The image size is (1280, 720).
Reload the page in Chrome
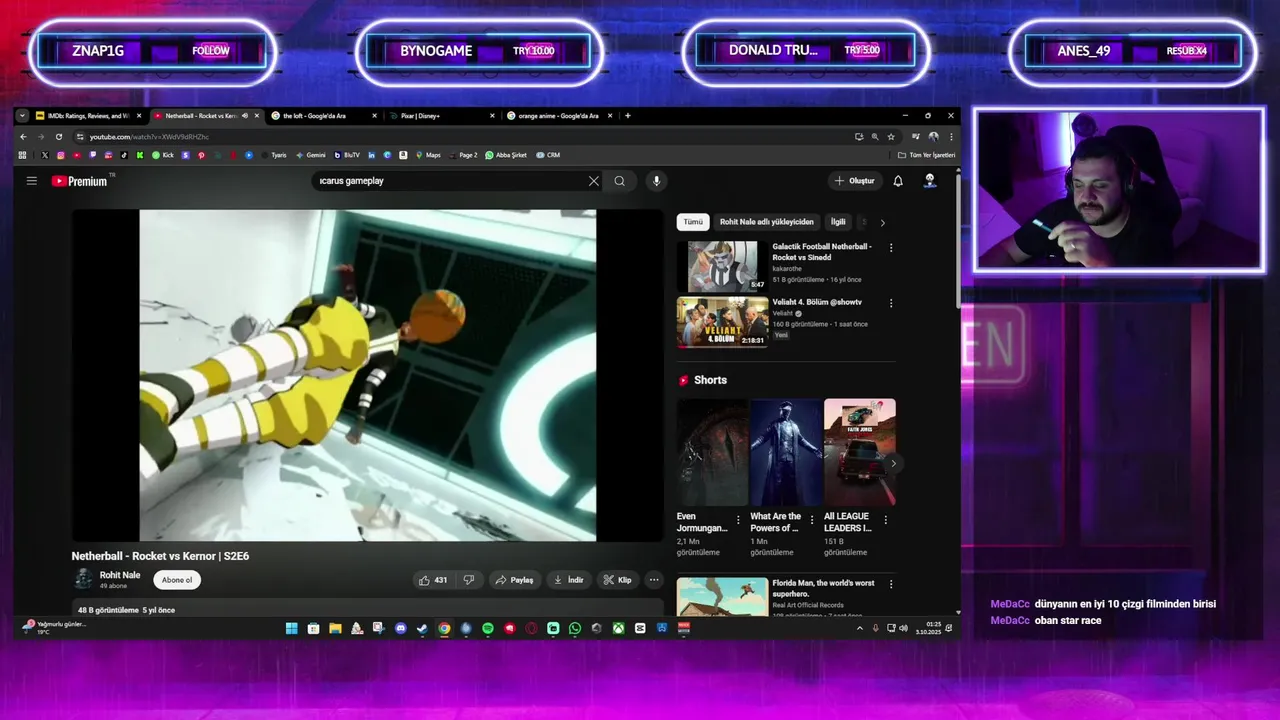tap(59, 137)
